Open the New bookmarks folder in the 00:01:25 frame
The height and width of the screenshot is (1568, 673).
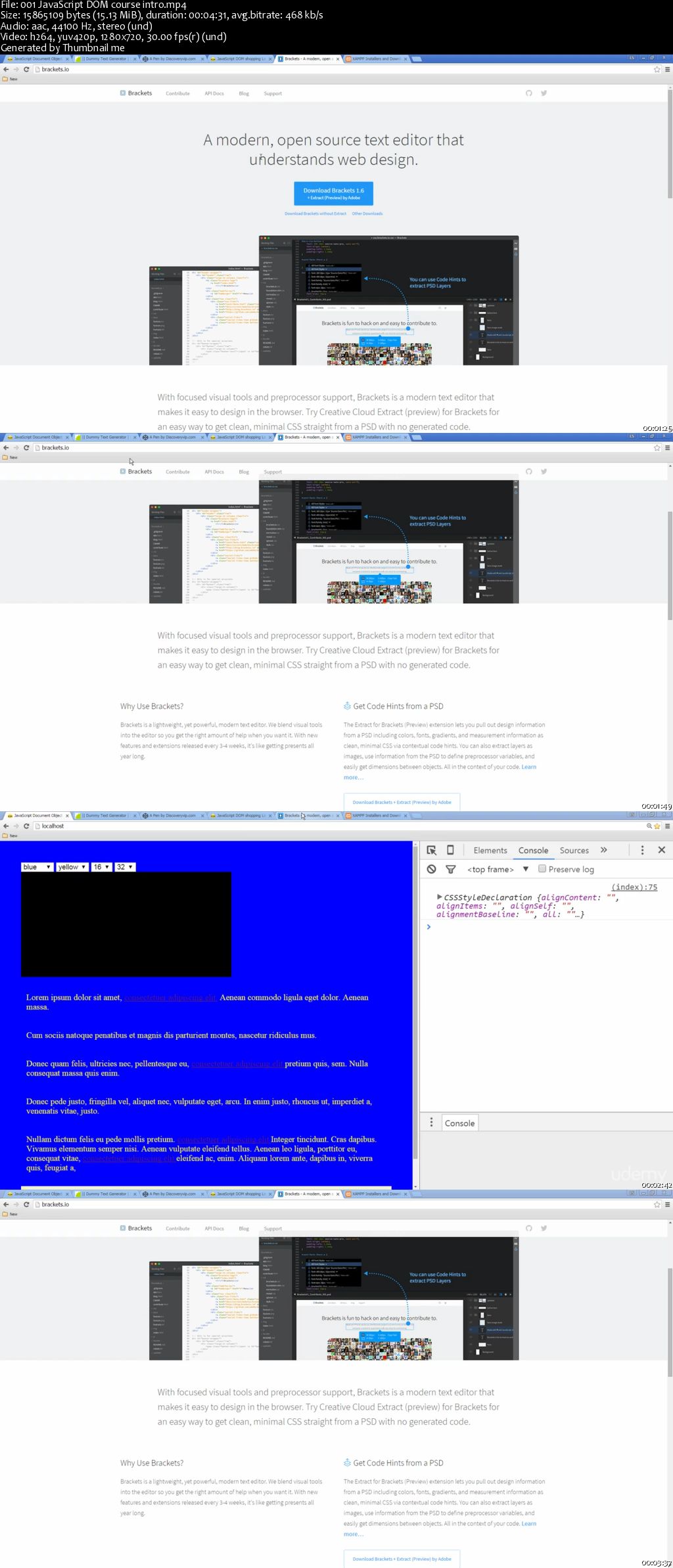point(10,79)
